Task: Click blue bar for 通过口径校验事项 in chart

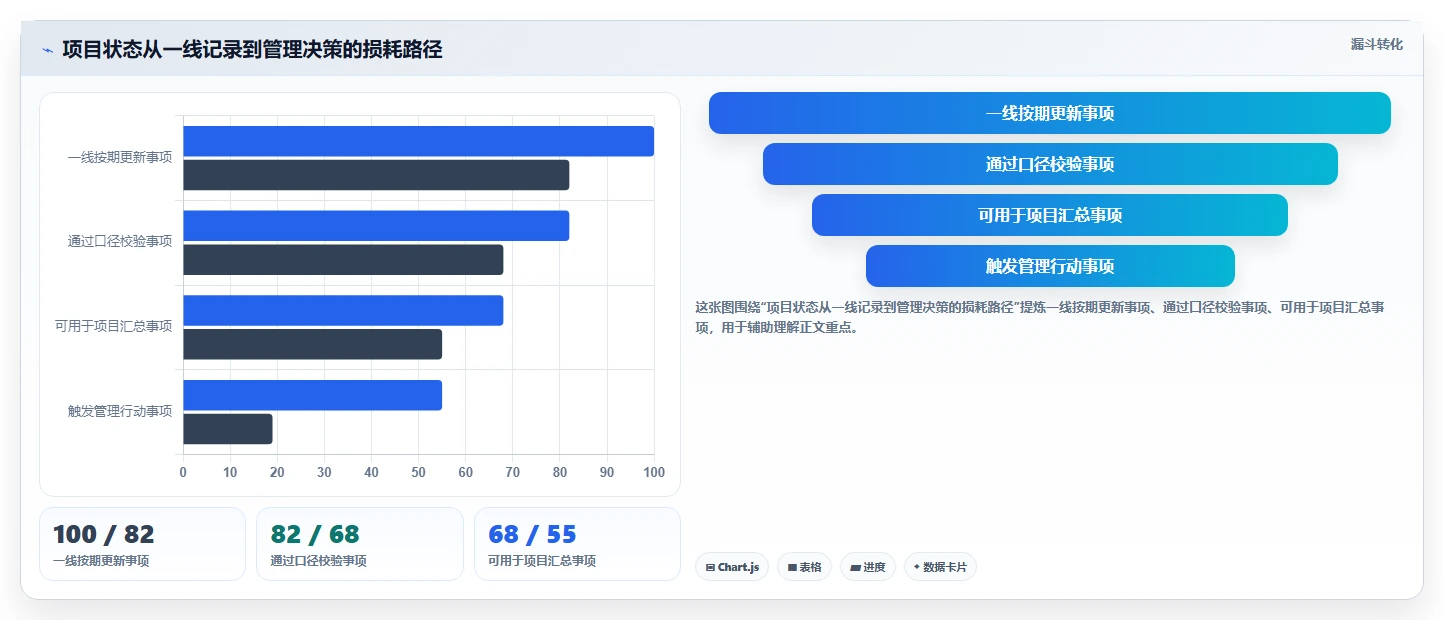Action: pyautogui.click(x=376, y=226)
